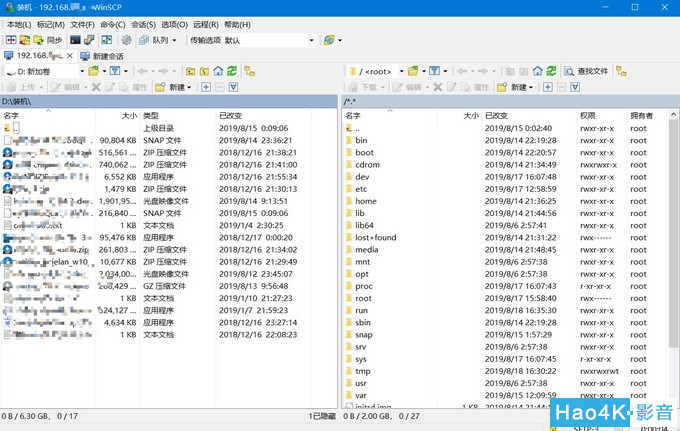This screenshot has height=431, width=680.
Task: Open in PuTTY icon
Action: pyautogui.click(x=89, y=40)
